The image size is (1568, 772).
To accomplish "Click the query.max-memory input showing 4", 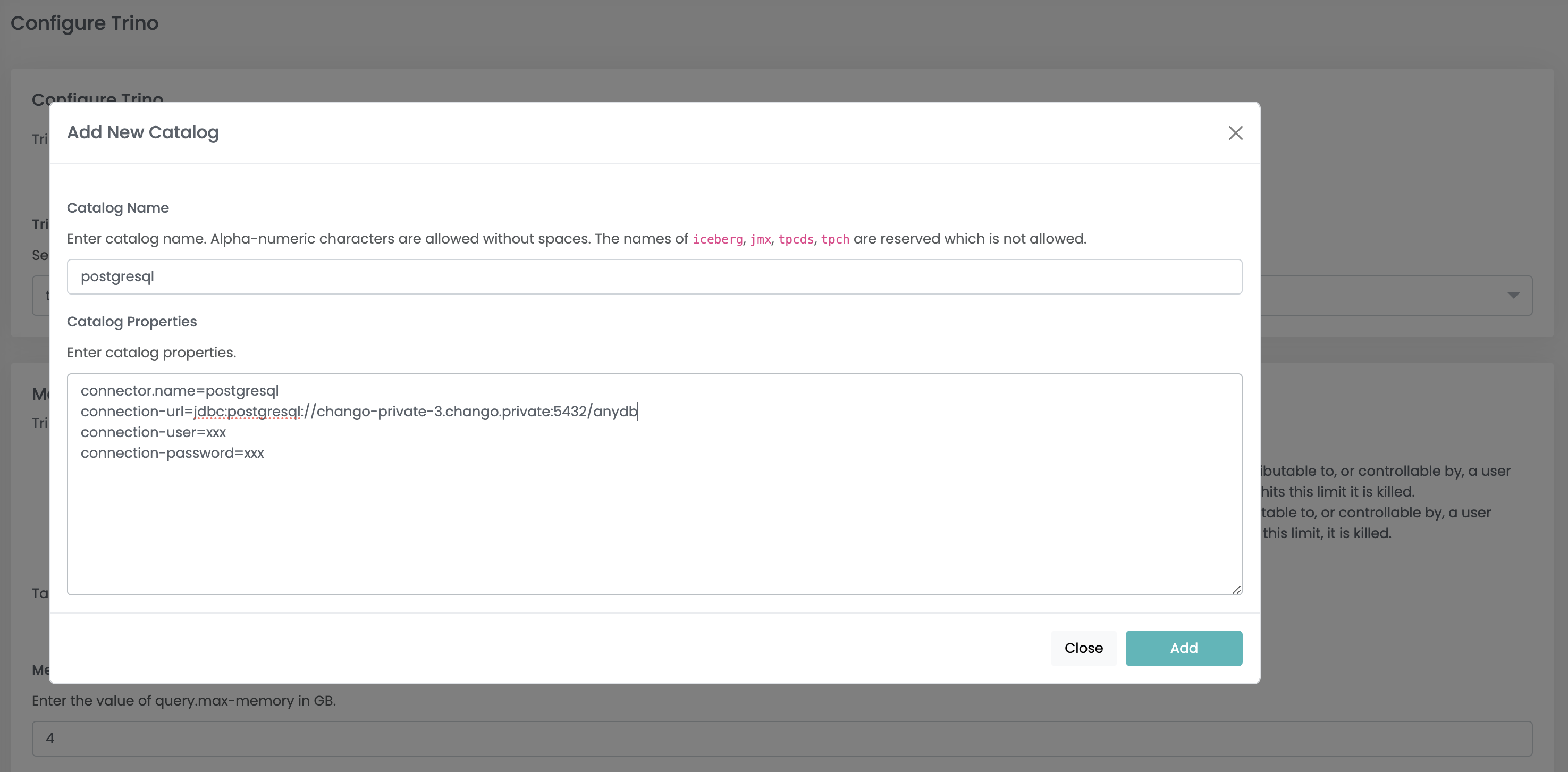I will point(781,739).
